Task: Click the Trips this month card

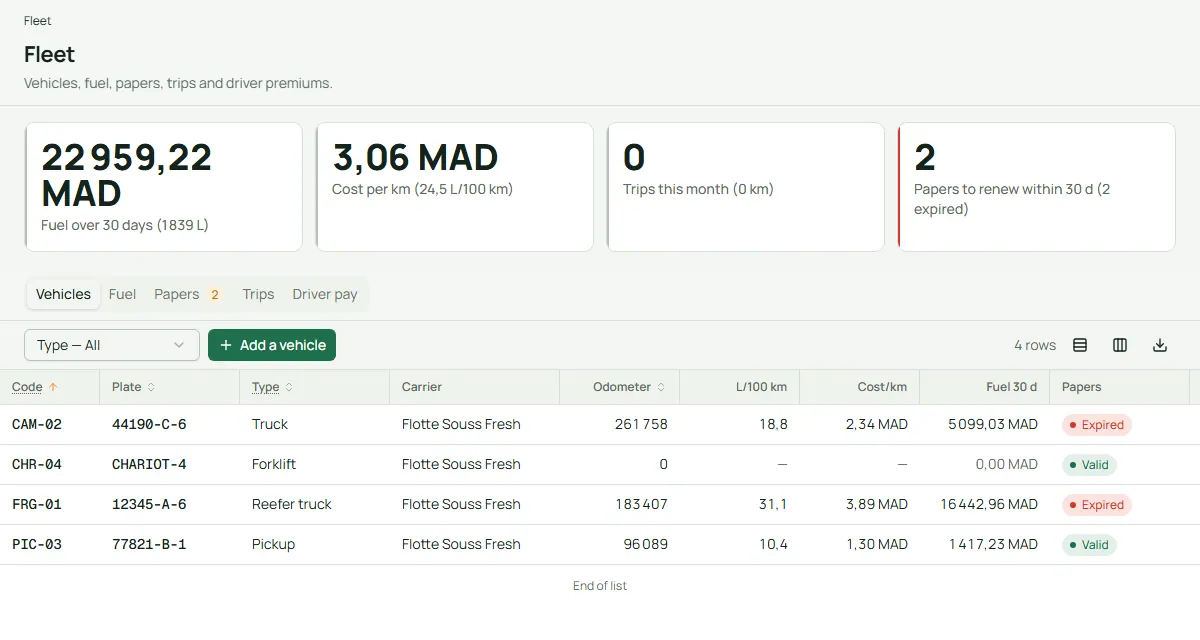Action: (746, 187)
